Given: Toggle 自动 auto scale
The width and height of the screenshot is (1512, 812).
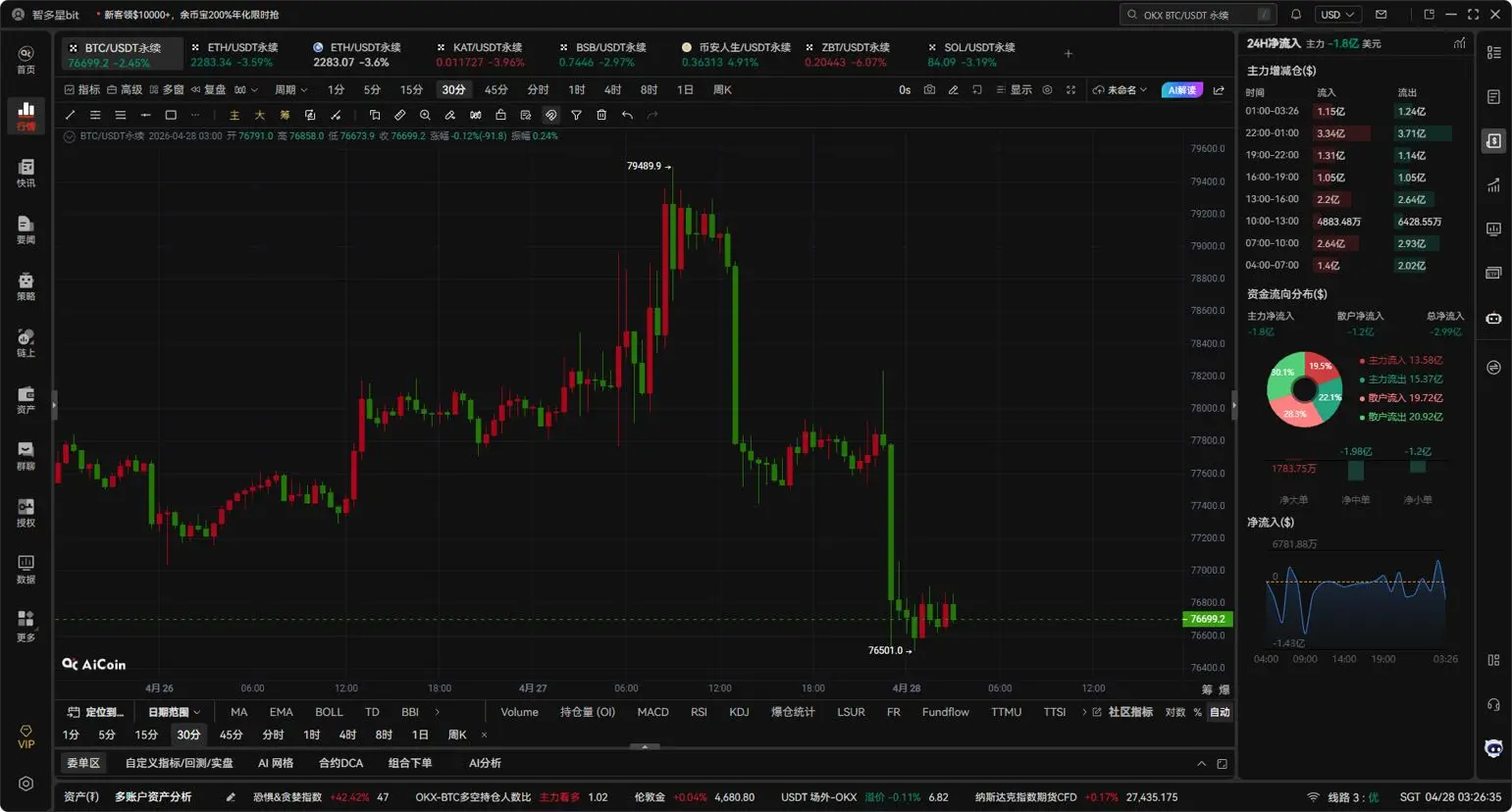Looking at the screenshot, I should (x=1220, y=712).
